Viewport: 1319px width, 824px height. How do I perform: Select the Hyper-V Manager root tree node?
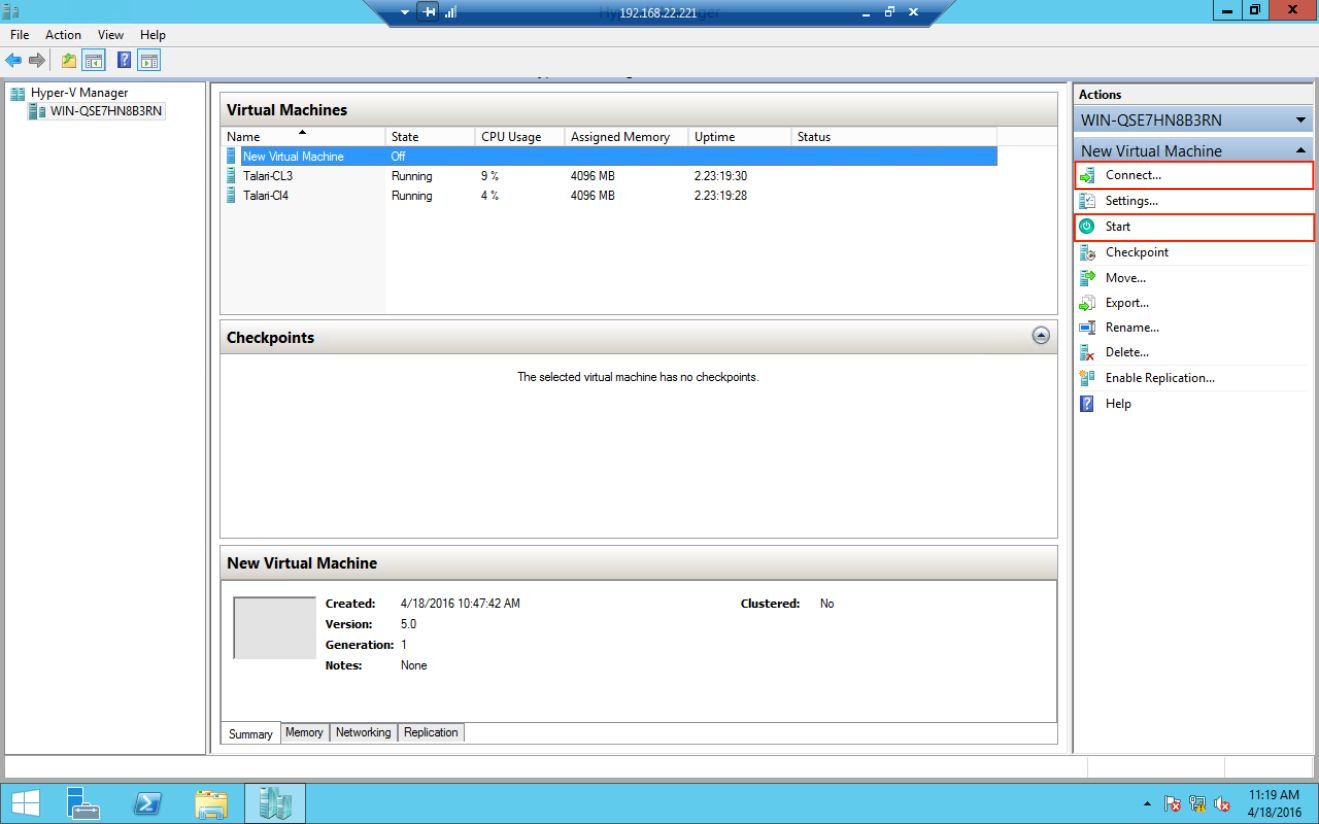79,93
